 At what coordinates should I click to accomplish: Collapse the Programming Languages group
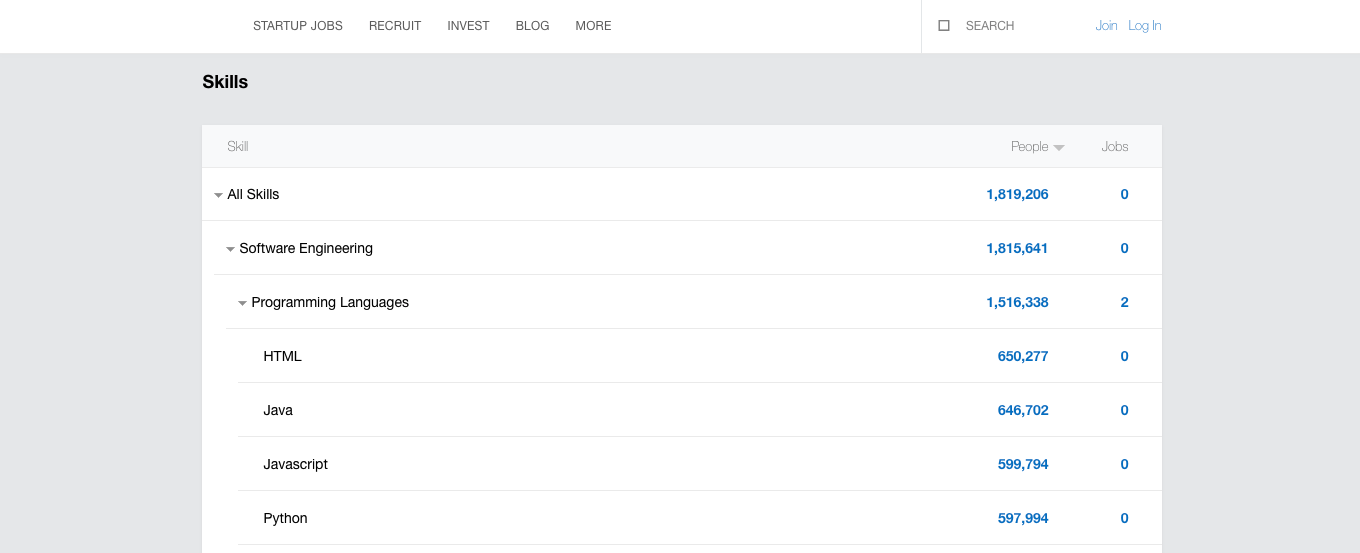tap(242, 303)
